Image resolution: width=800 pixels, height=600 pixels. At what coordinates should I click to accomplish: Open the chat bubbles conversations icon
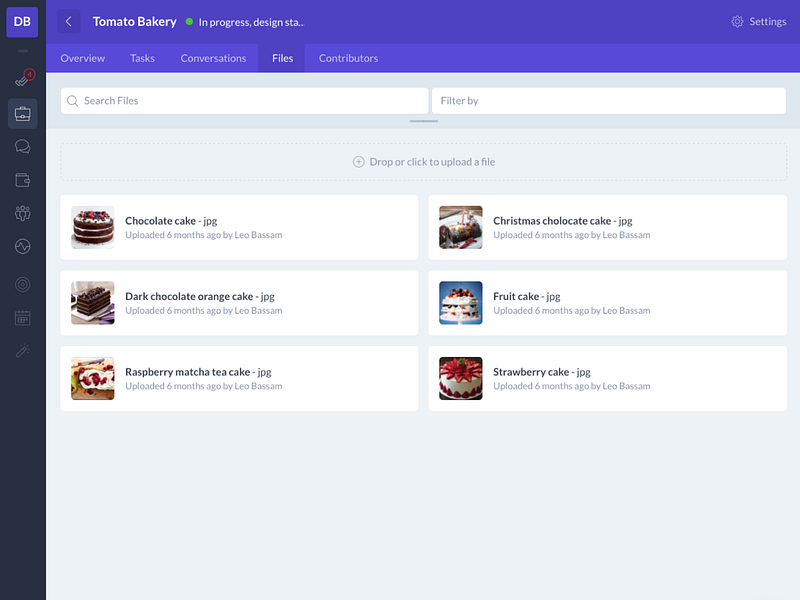click(x=22, y=146)
